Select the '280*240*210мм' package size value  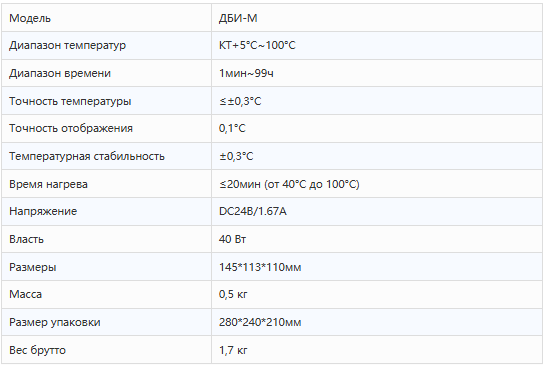click(260, 322)
